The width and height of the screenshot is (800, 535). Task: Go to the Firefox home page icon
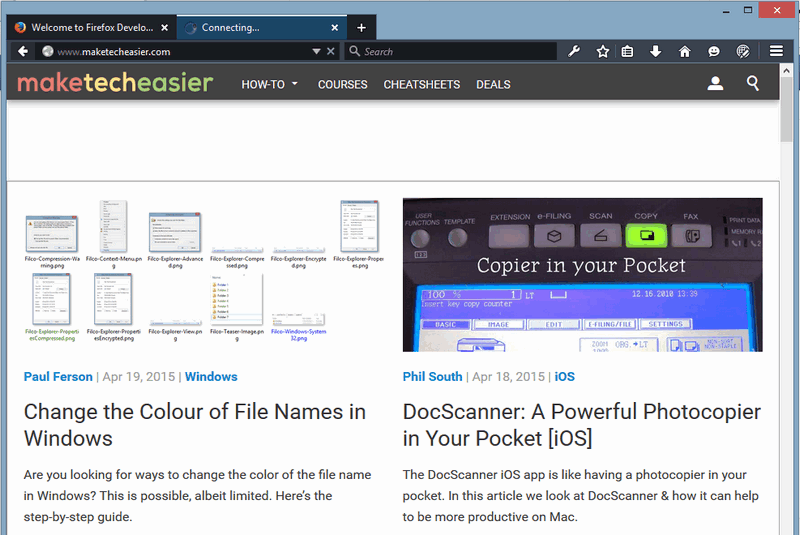pyautogui.click(x=684, y=51)
